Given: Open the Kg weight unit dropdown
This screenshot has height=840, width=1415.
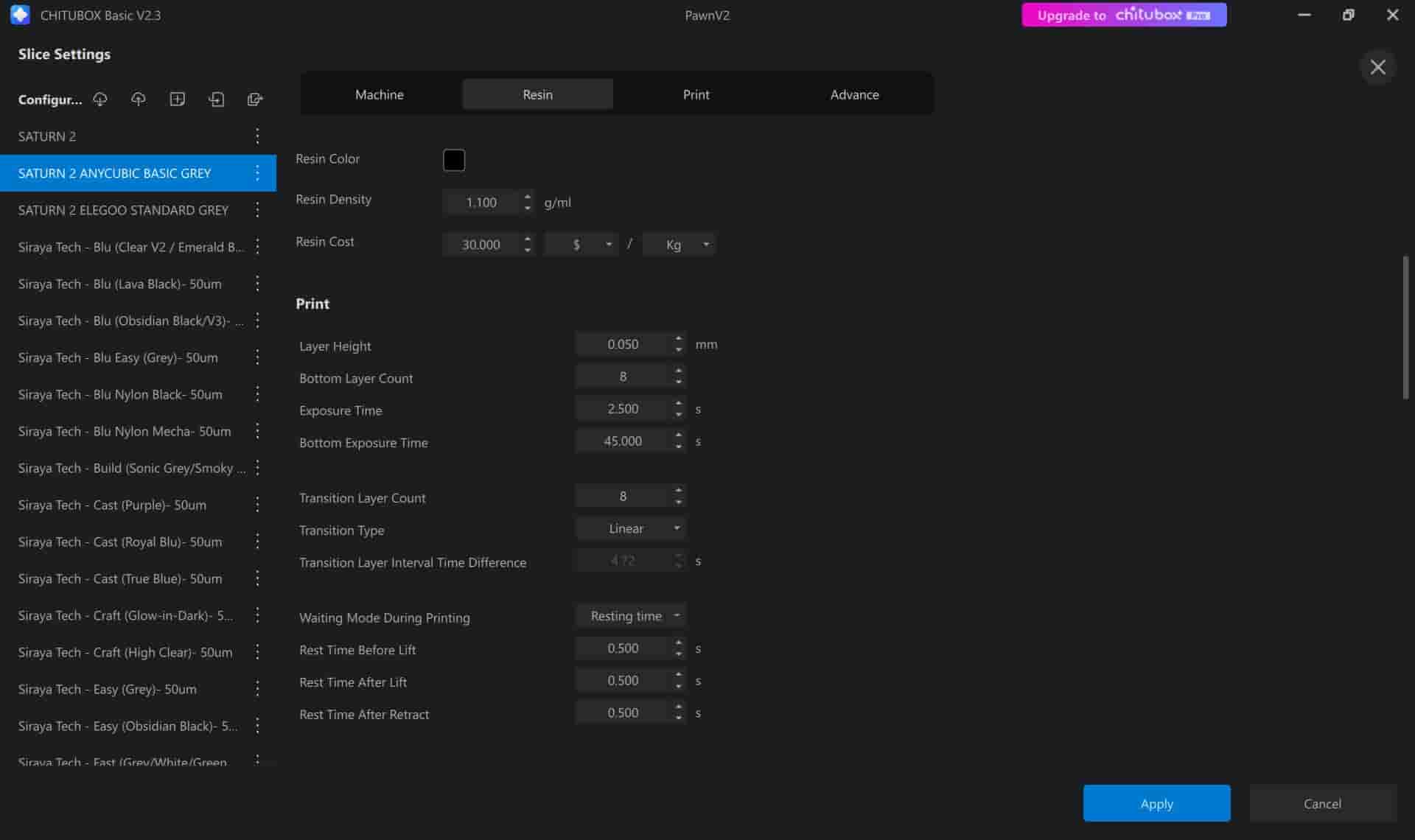Looking at the screenshot, I should click(679, 245).
